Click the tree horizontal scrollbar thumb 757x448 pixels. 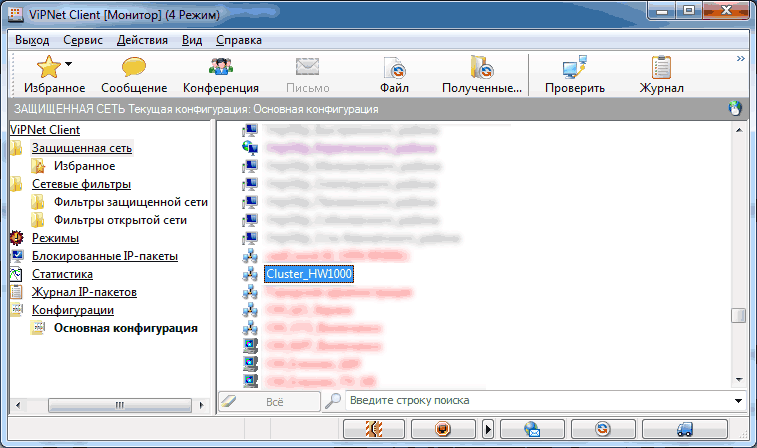tap(120, 406)
